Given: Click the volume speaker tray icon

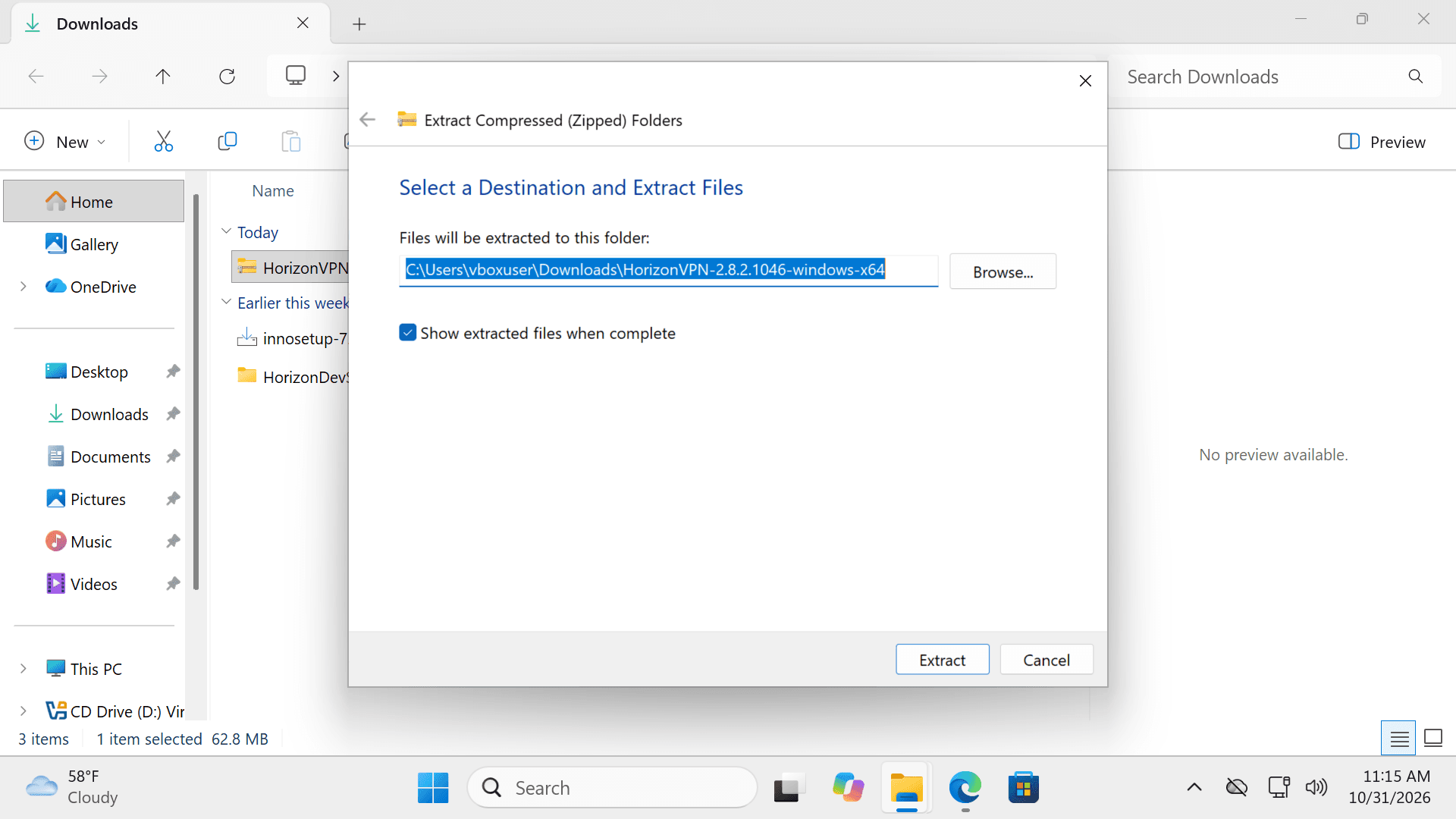Looking at the screenshot, I should pyautogui.click(x=1316, y=787).
